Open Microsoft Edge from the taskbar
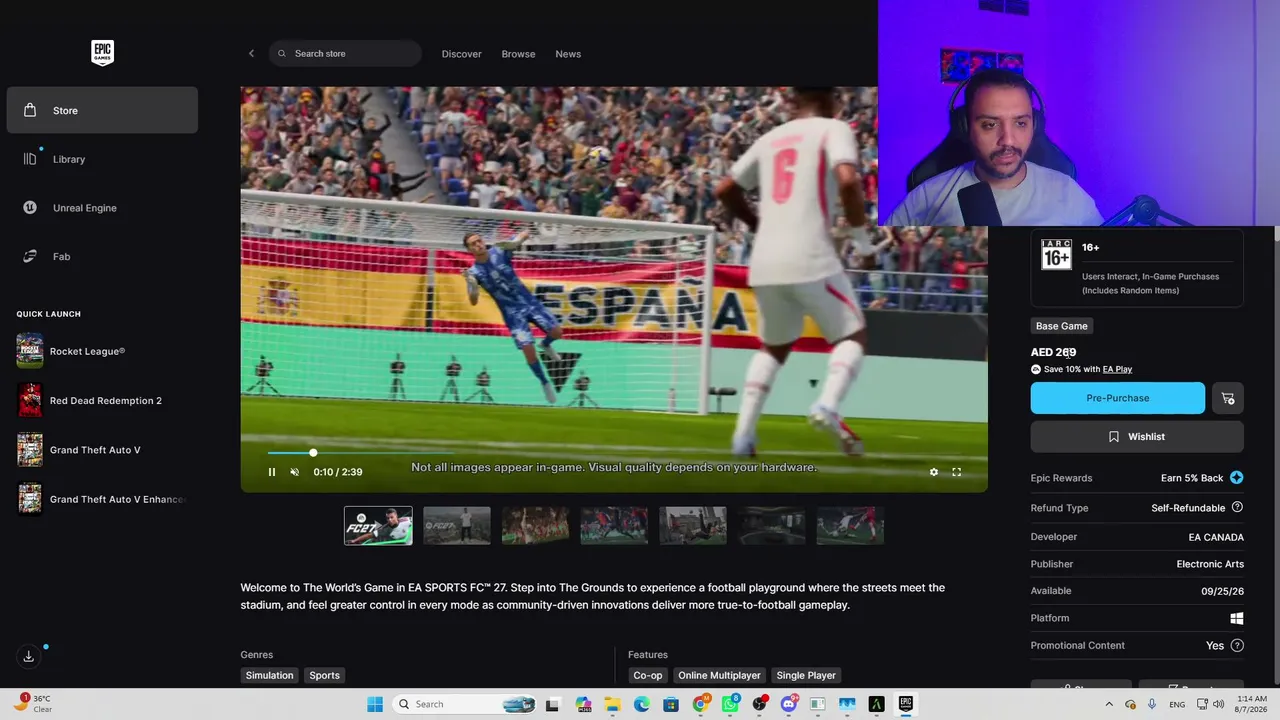 pyautogui.click(x=642, y=704)
